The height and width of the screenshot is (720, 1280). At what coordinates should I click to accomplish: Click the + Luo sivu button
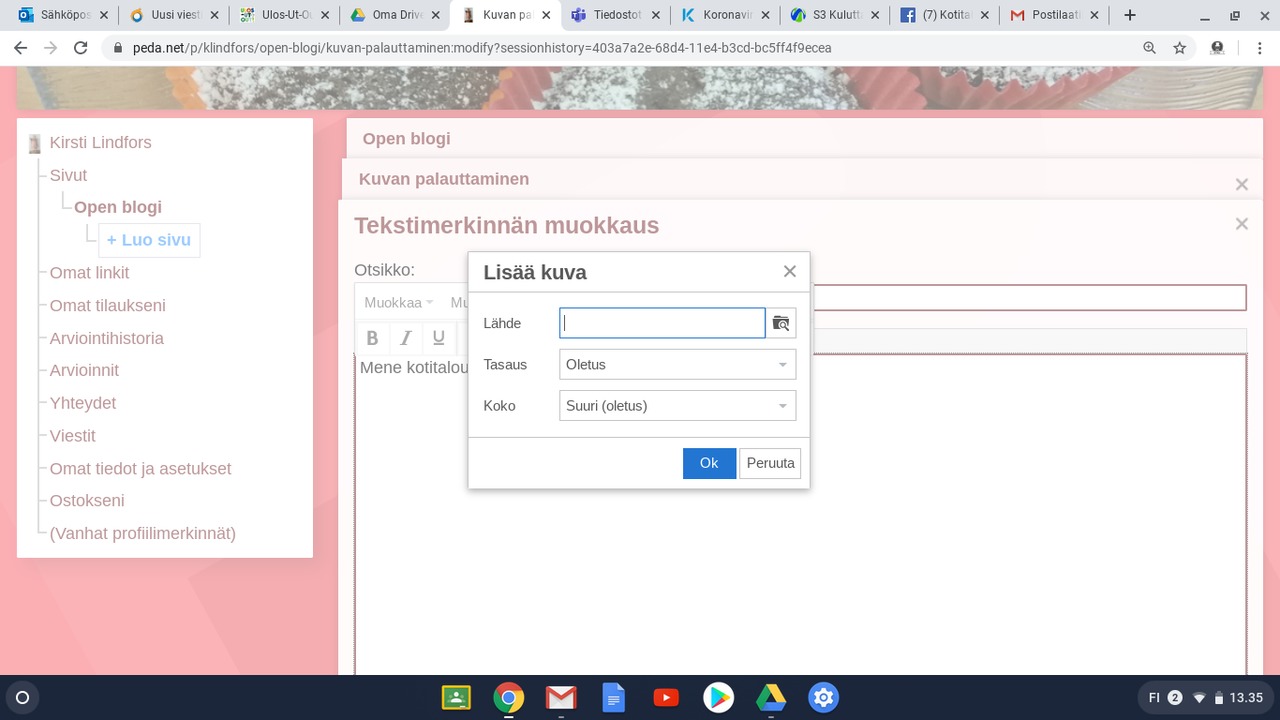click(149, 240)
